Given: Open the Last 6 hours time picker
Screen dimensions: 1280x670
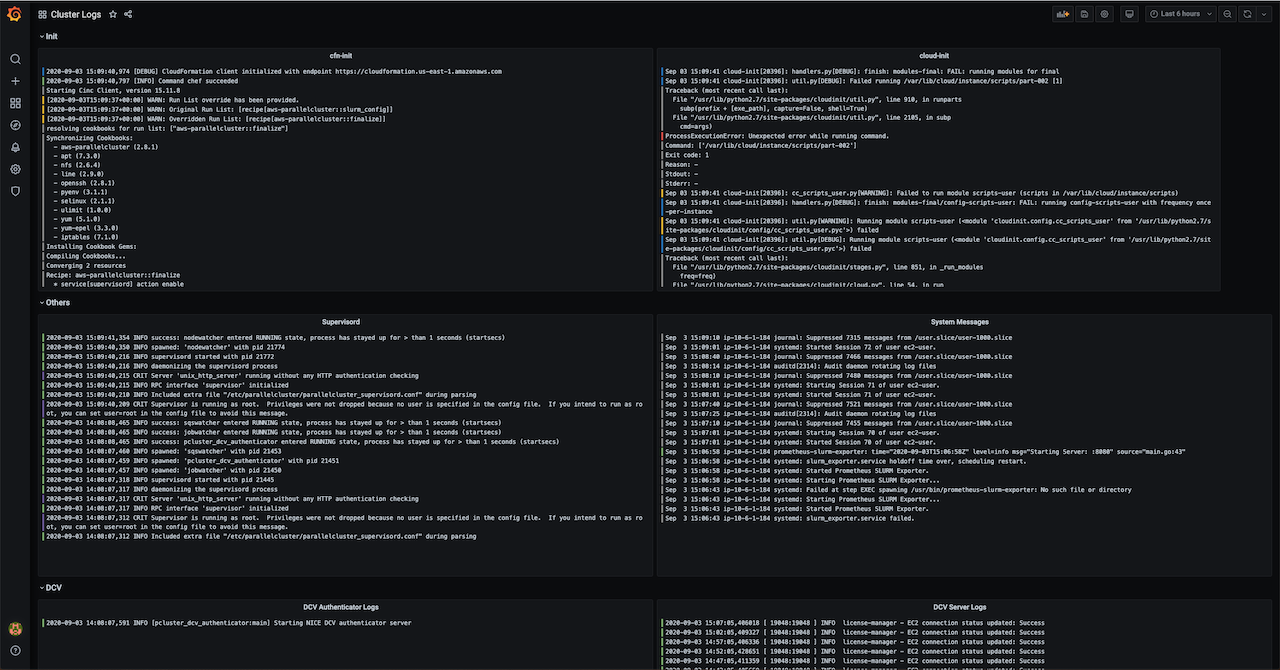Looking at the screenshot, I should point(1179,14).
